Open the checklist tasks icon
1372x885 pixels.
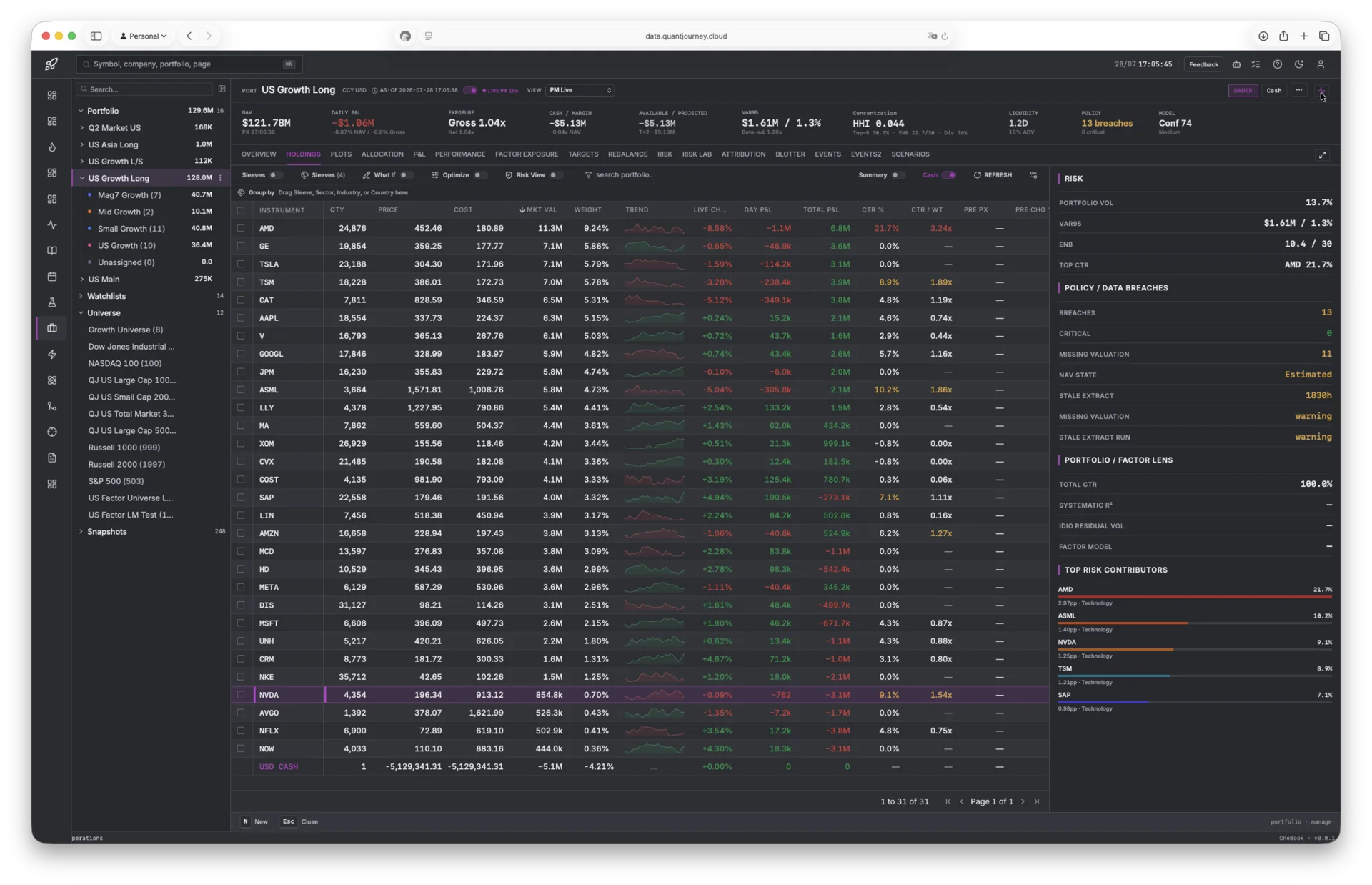1256,64
